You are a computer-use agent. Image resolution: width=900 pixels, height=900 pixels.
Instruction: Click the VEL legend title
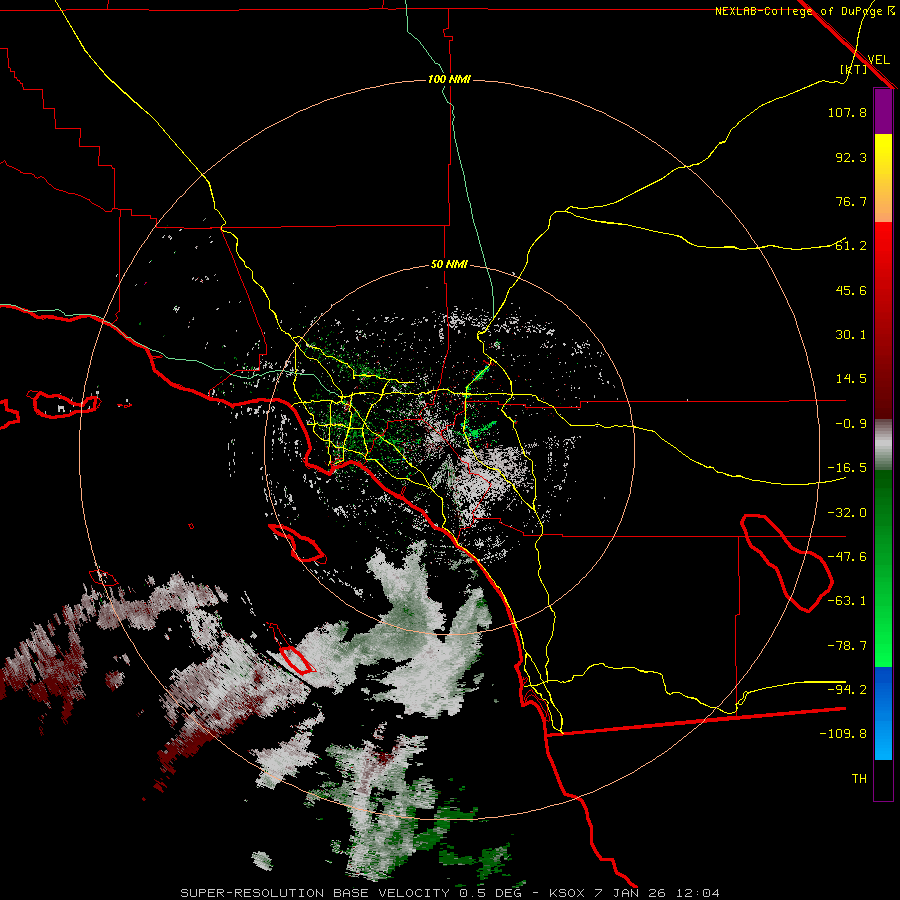click(x=878, y=60)
